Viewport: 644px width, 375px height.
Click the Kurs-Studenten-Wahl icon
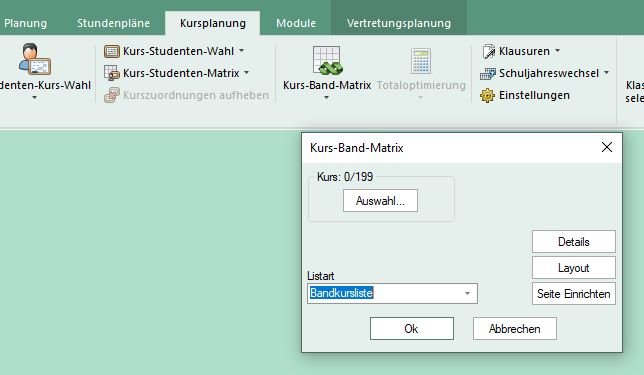click(112, 51)
